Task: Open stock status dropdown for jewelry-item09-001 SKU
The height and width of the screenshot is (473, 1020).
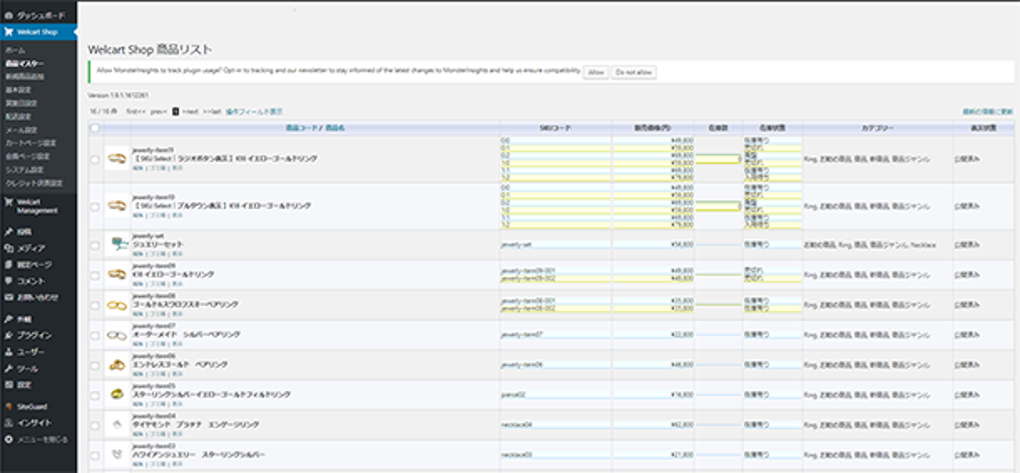Action: pos(772,271)
